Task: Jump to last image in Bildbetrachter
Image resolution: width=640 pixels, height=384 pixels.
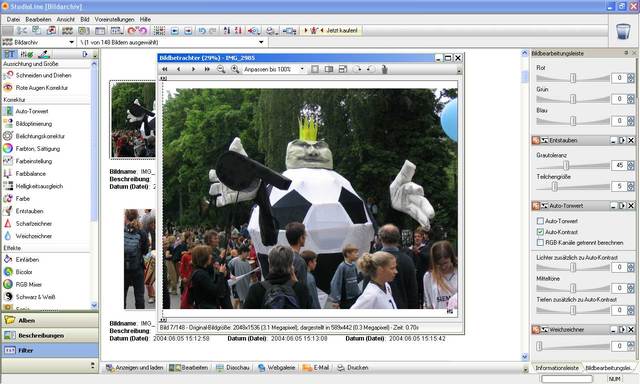Action: click(207, 69)
